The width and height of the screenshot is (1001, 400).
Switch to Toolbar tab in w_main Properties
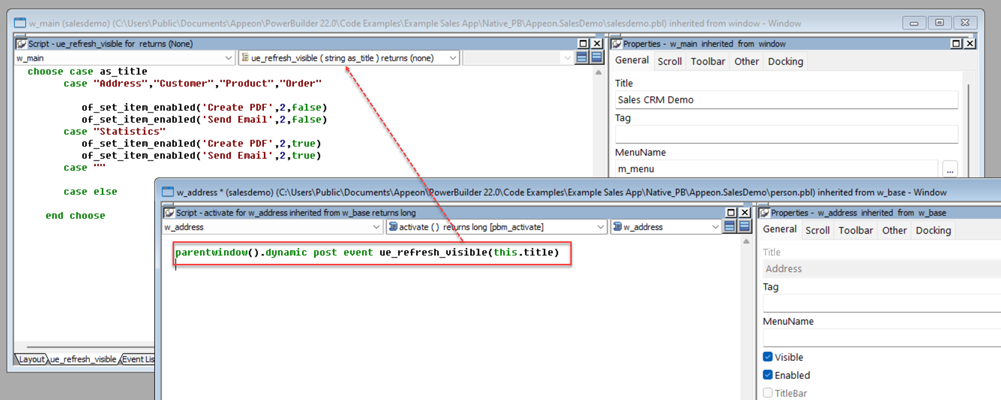click(708, 61)
